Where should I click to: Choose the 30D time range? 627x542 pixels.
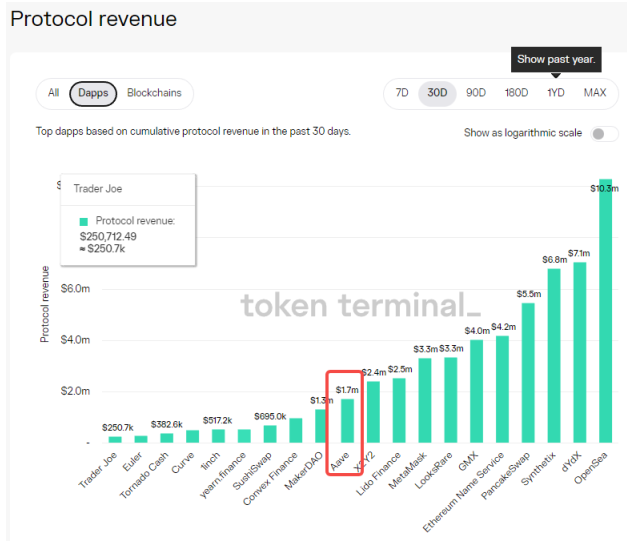(437, 94)
